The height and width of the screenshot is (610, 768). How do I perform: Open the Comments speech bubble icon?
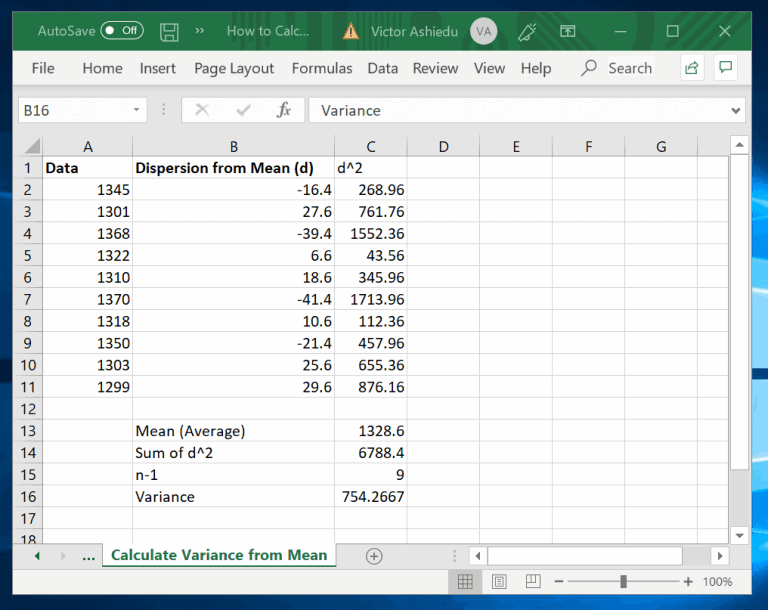[725, 67]
